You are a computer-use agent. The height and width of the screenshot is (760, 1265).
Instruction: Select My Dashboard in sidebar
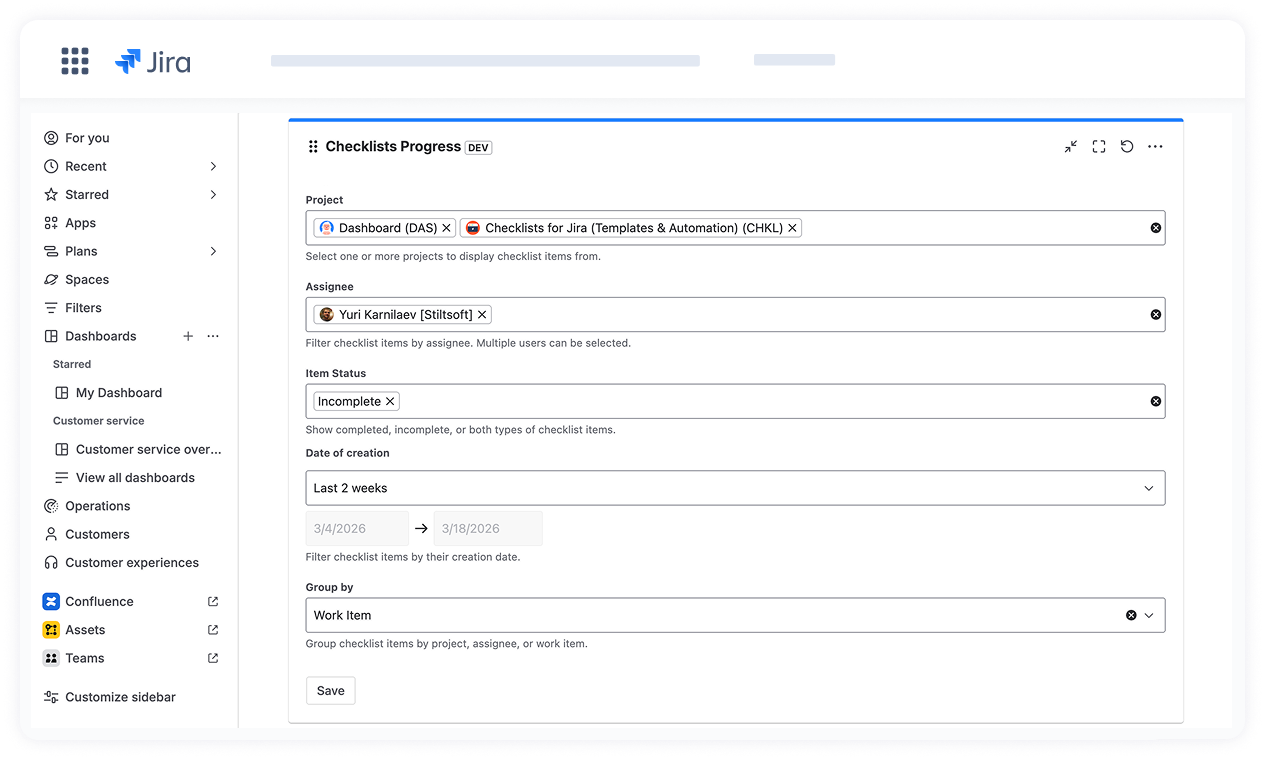[118, 393]
